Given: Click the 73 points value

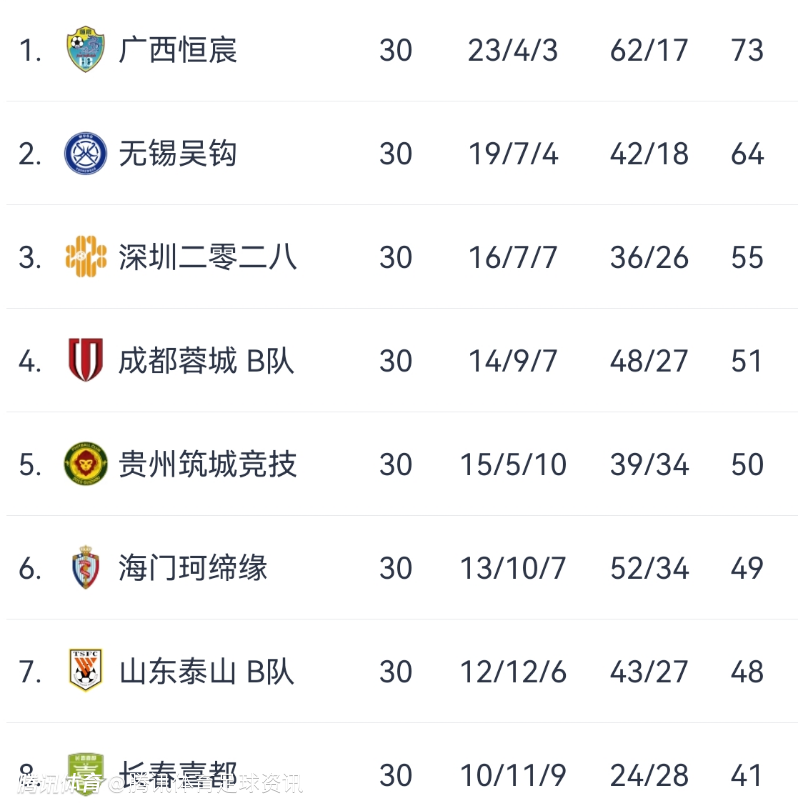Looking at the screenshot, I should point(747,50).
